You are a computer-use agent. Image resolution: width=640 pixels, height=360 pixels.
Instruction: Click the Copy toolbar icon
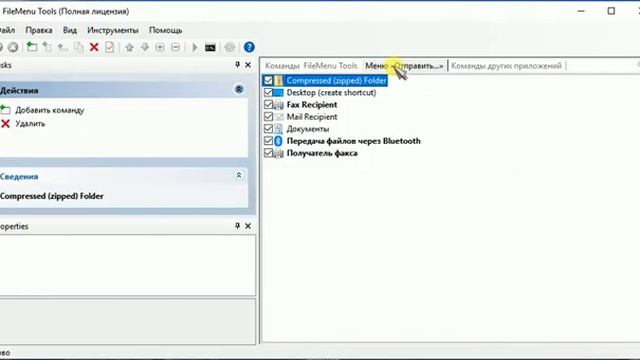pos(78,47)
